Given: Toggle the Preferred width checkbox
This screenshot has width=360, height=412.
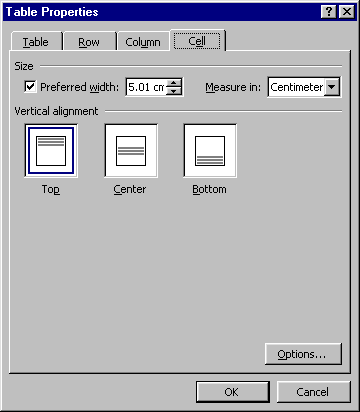Looking at the screenshot, I should 30,87.
